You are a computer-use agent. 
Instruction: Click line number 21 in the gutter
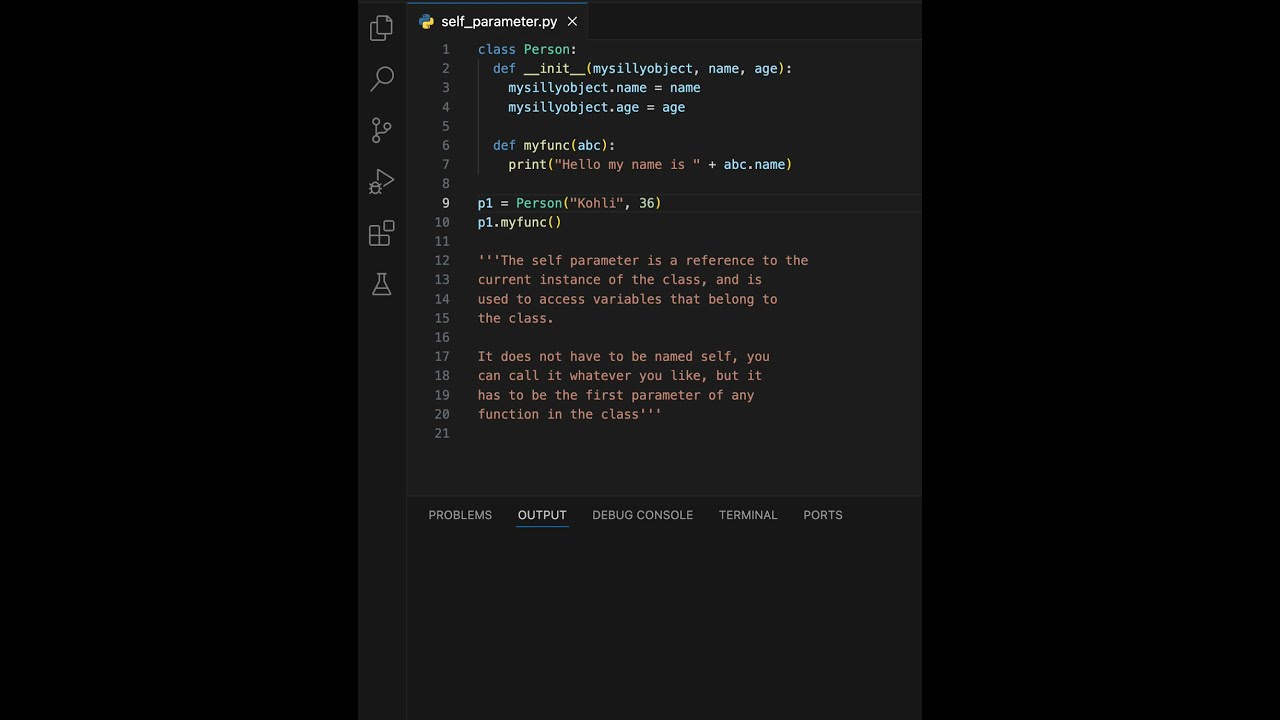442,433
